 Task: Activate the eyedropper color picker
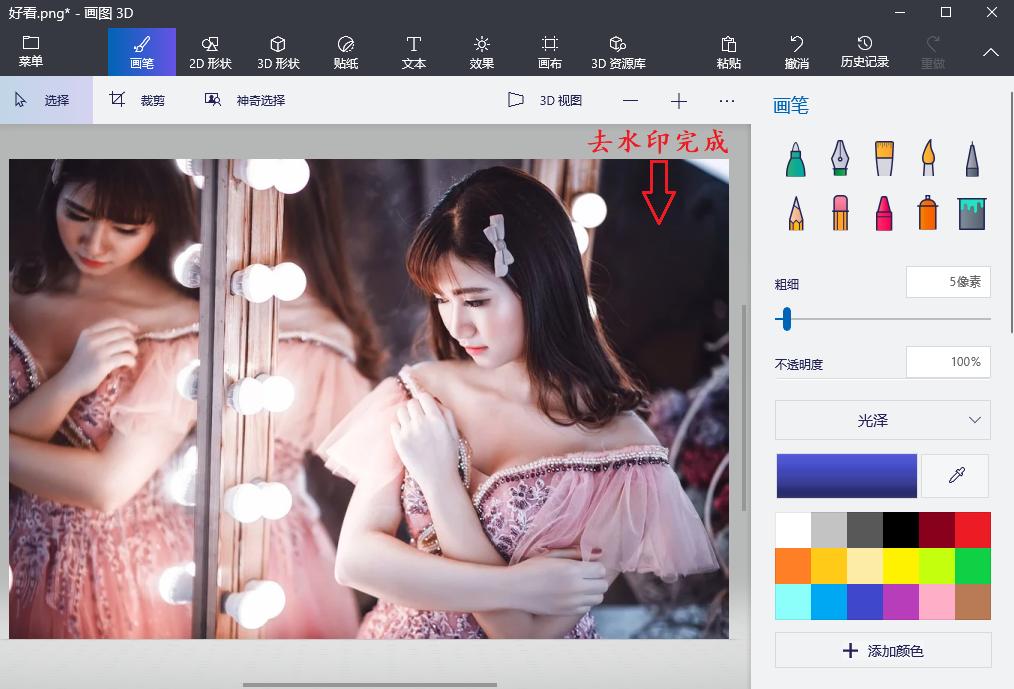click(955, 475)
